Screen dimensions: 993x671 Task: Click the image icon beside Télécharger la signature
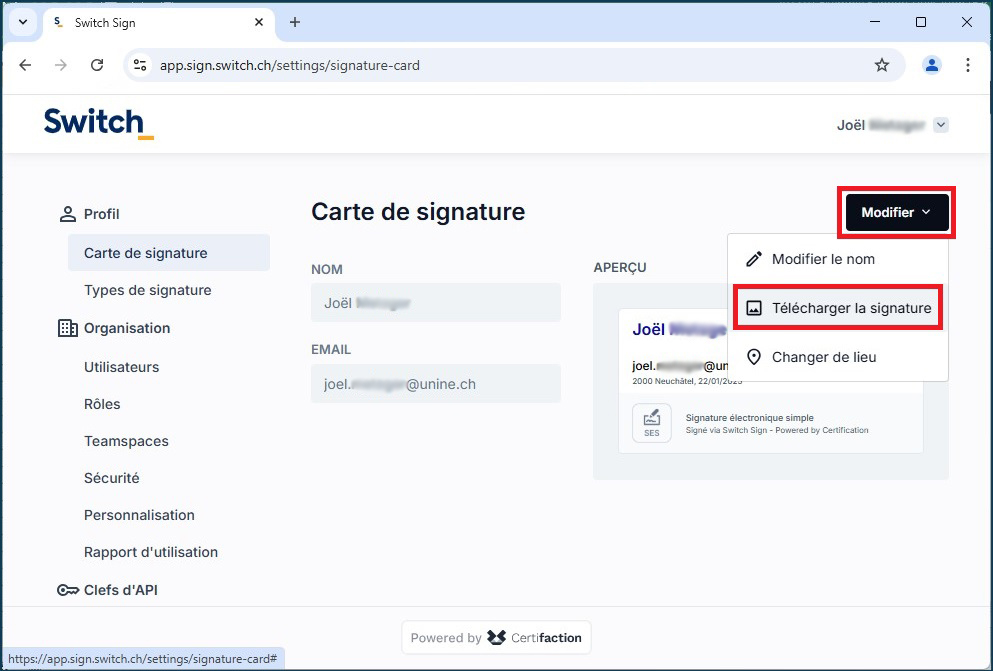(752, 307)
